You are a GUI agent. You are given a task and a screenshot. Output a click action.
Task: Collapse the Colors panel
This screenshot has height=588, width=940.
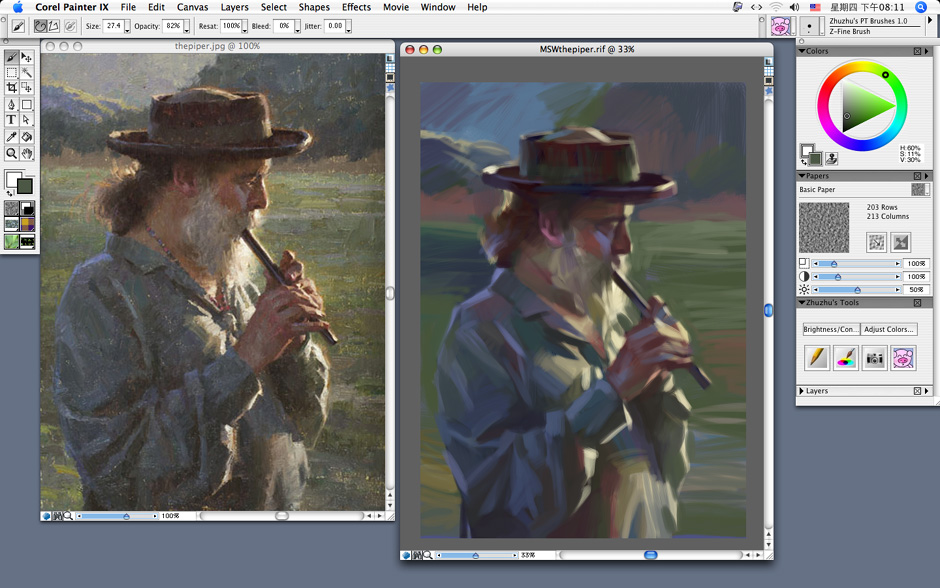click(x=802, y=52)
